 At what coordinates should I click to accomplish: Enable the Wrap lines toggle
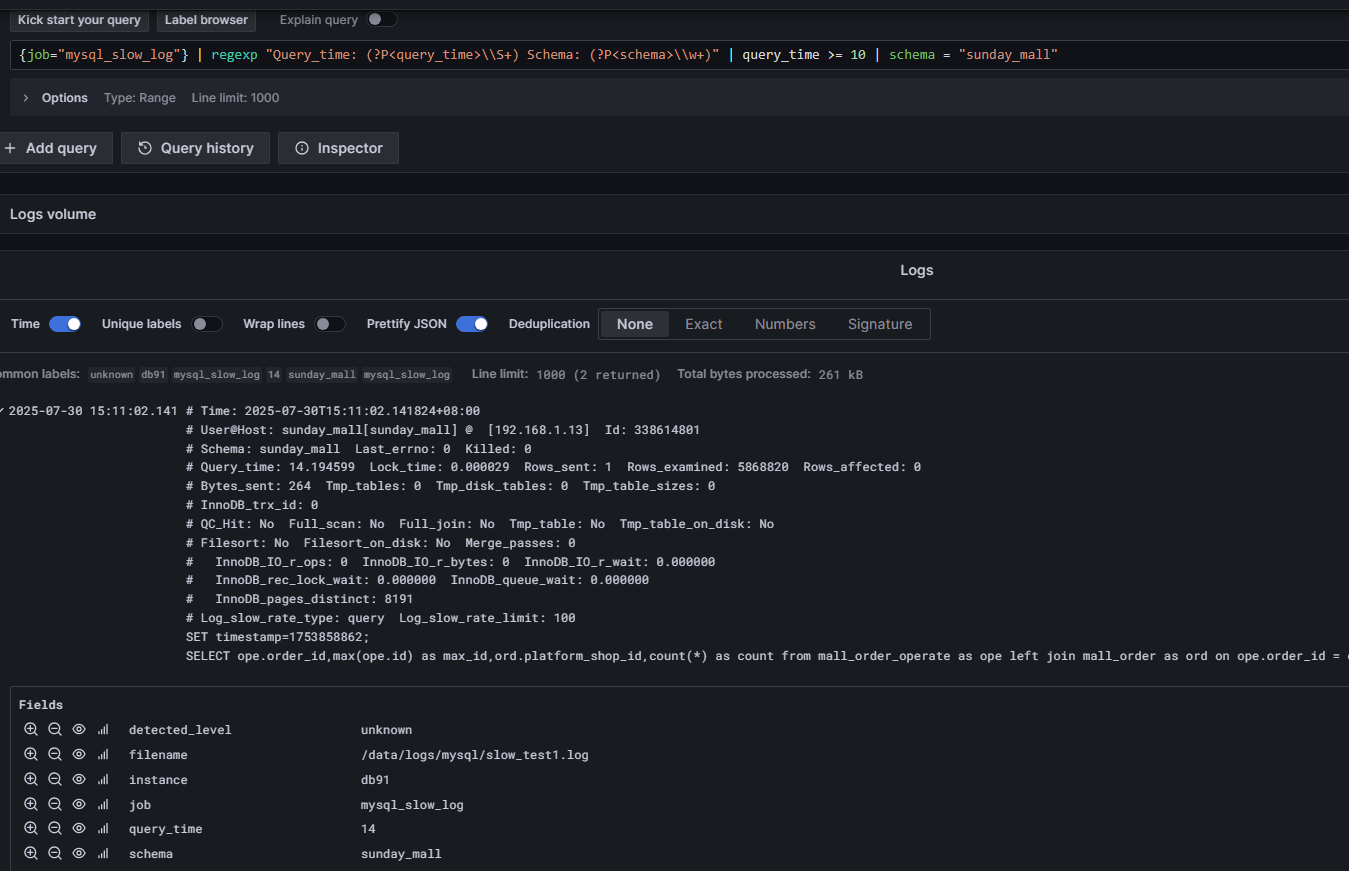click(x=330, y=324)
